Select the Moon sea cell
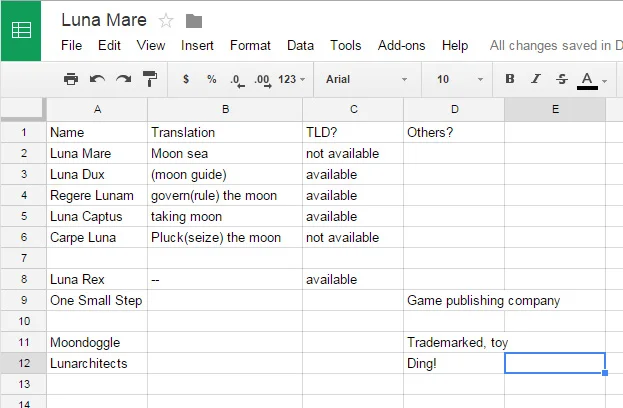 tap(225, 153)
